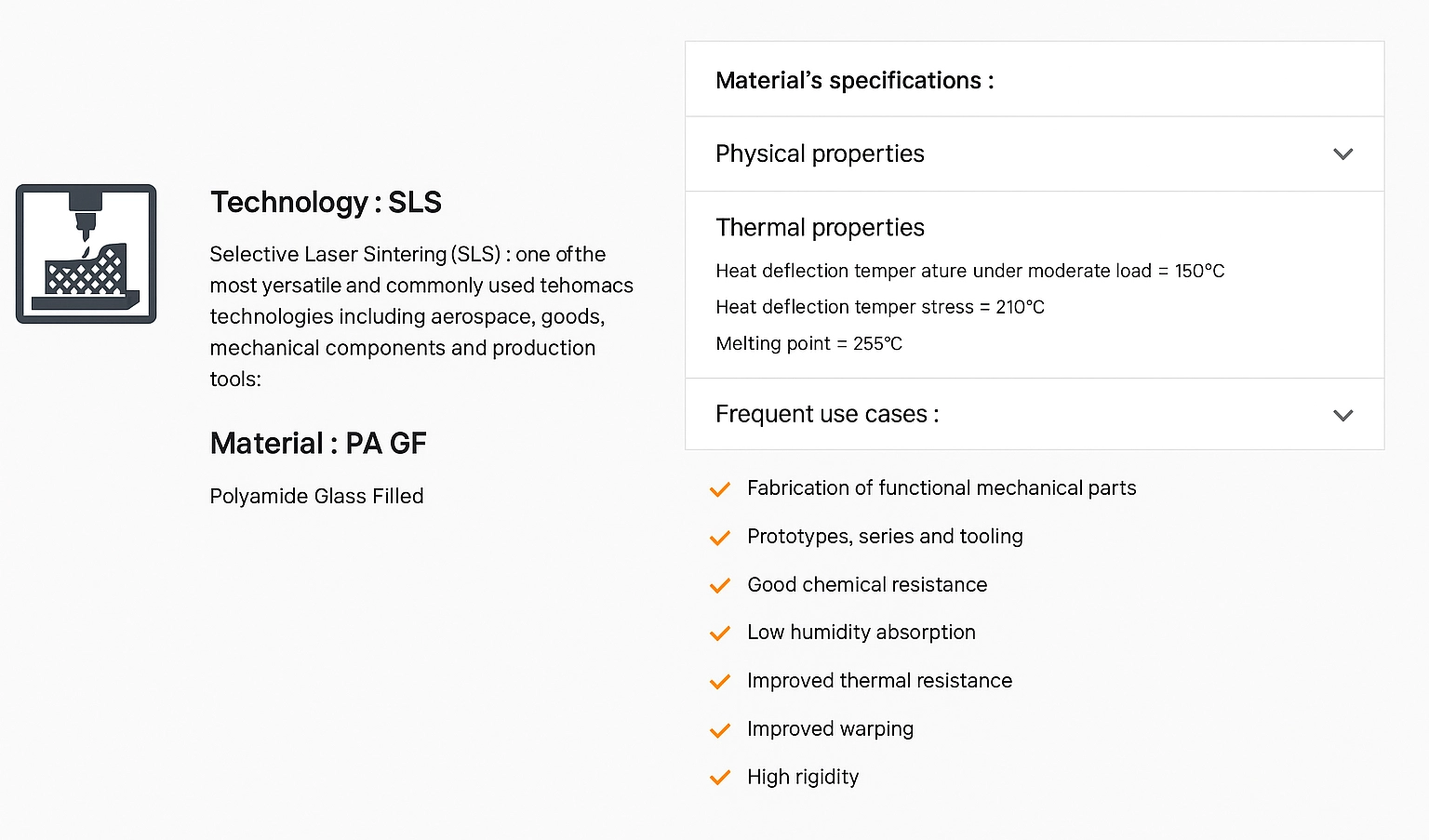Select the Frequent use cases accordion row
Screen dimensions: 1429x840
coord(827,414)
